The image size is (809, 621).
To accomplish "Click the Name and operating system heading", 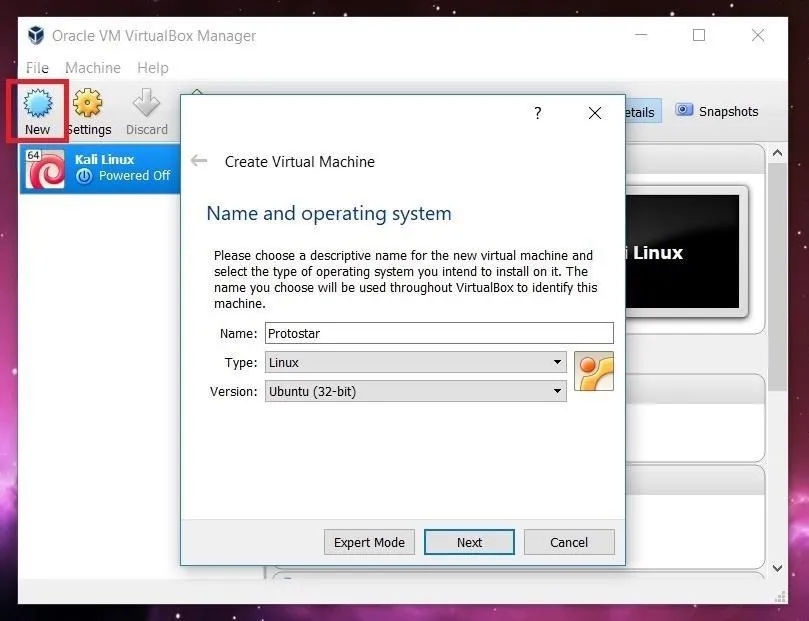I will click(329, 214).
